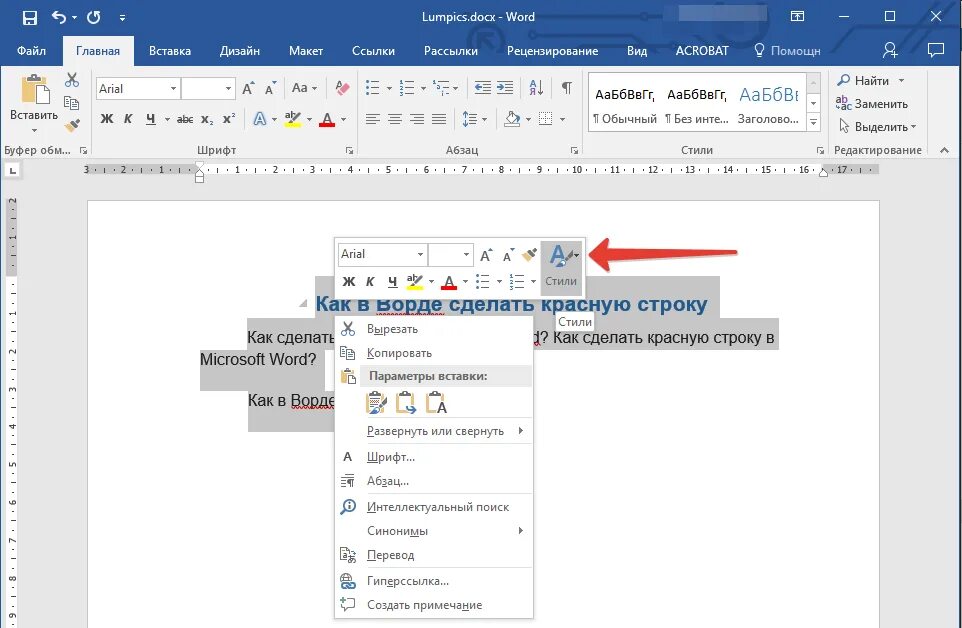This screenshot has height=628, width=962.
Task: Click ribbon Cut scissors icon
Action: (x=72, y=80)
